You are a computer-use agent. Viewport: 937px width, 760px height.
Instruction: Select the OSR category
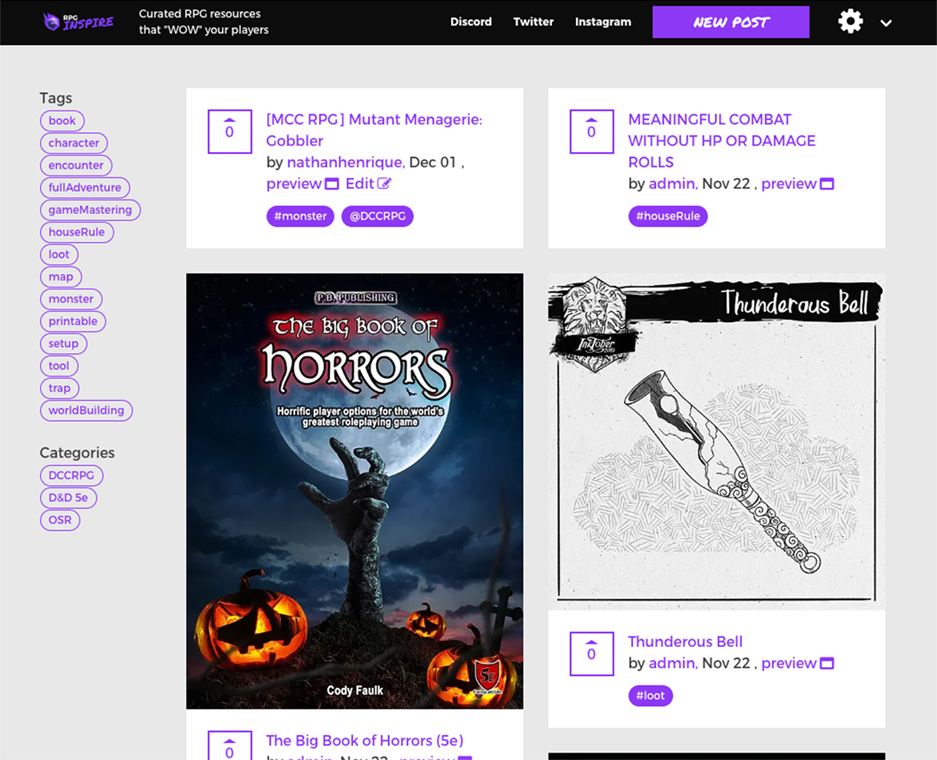60,520
